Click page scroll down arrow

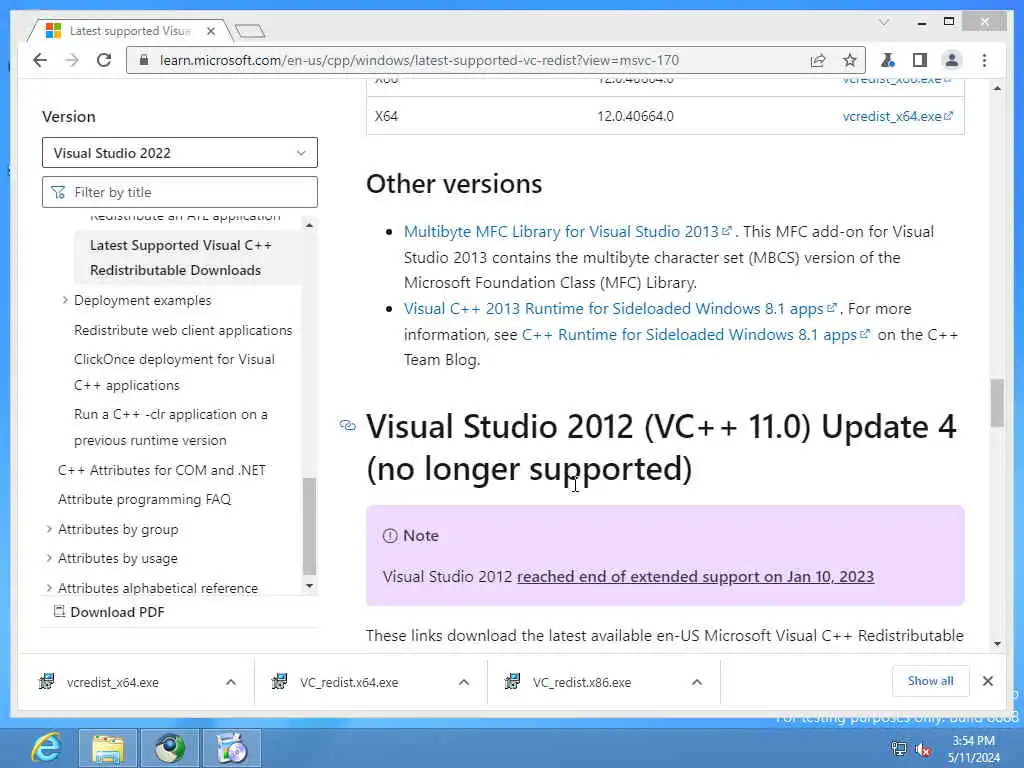click(x=997, y=643)
